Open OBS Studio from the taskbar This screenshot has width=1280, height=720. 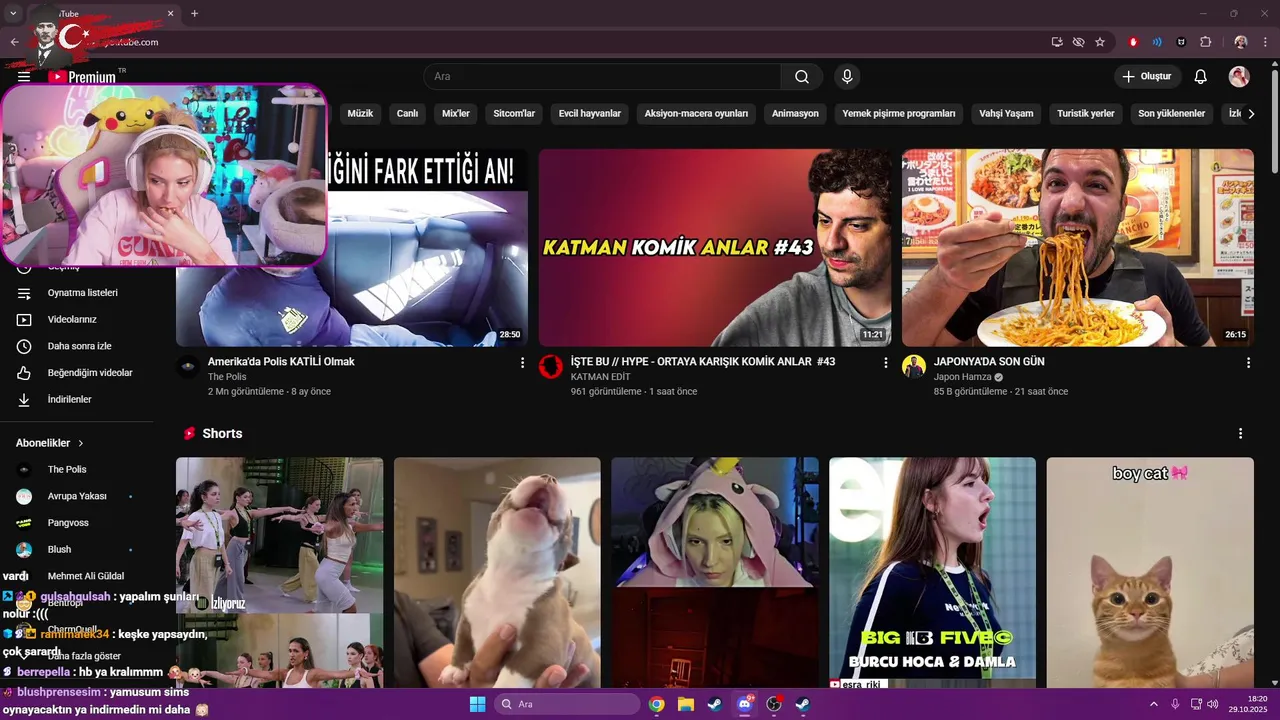(x=774, y=704)
